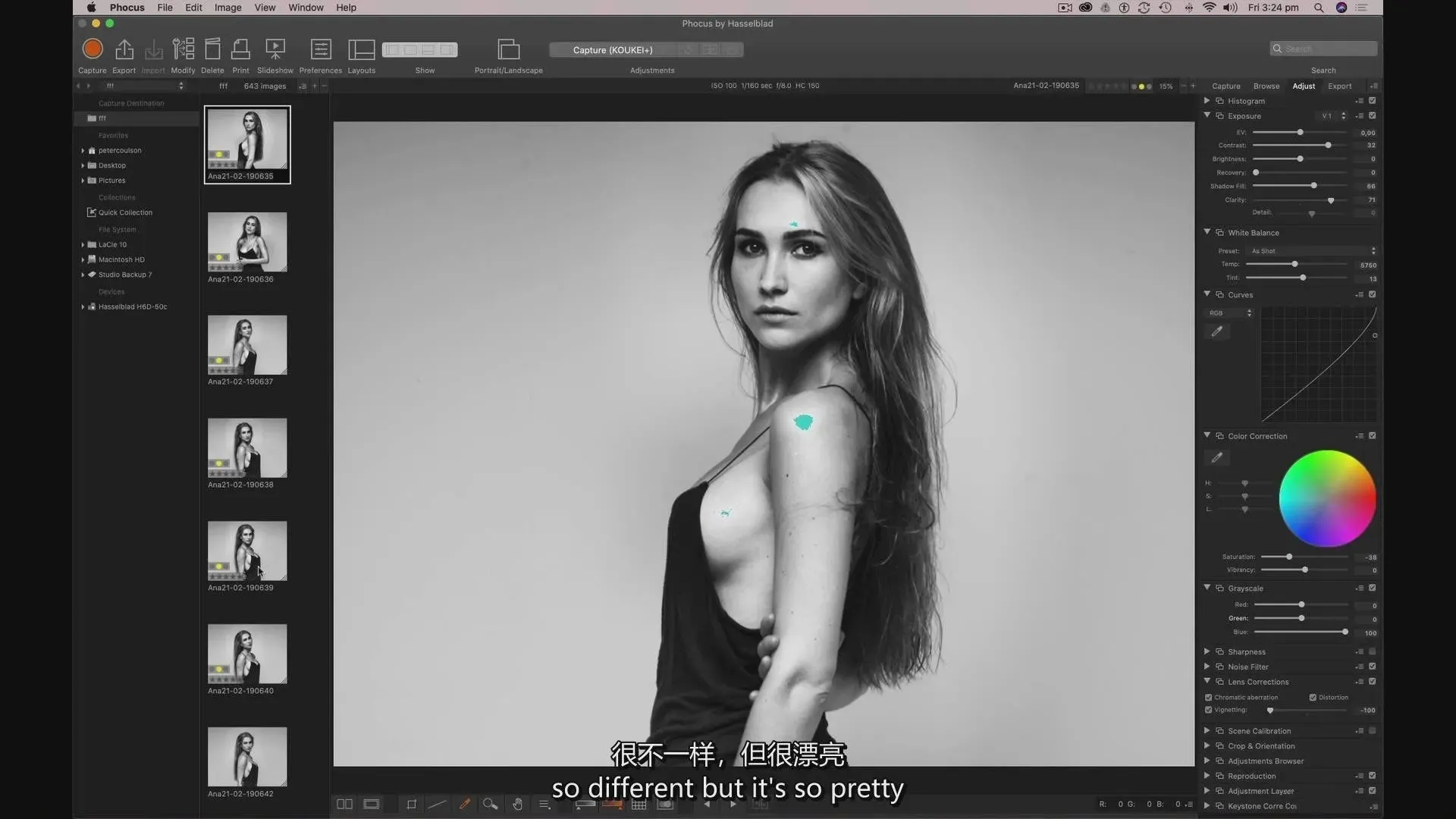The height and width of the screenshot is (819, 1456).
Task: Open the Modify tool in toolbar
Action: point(183,49)
